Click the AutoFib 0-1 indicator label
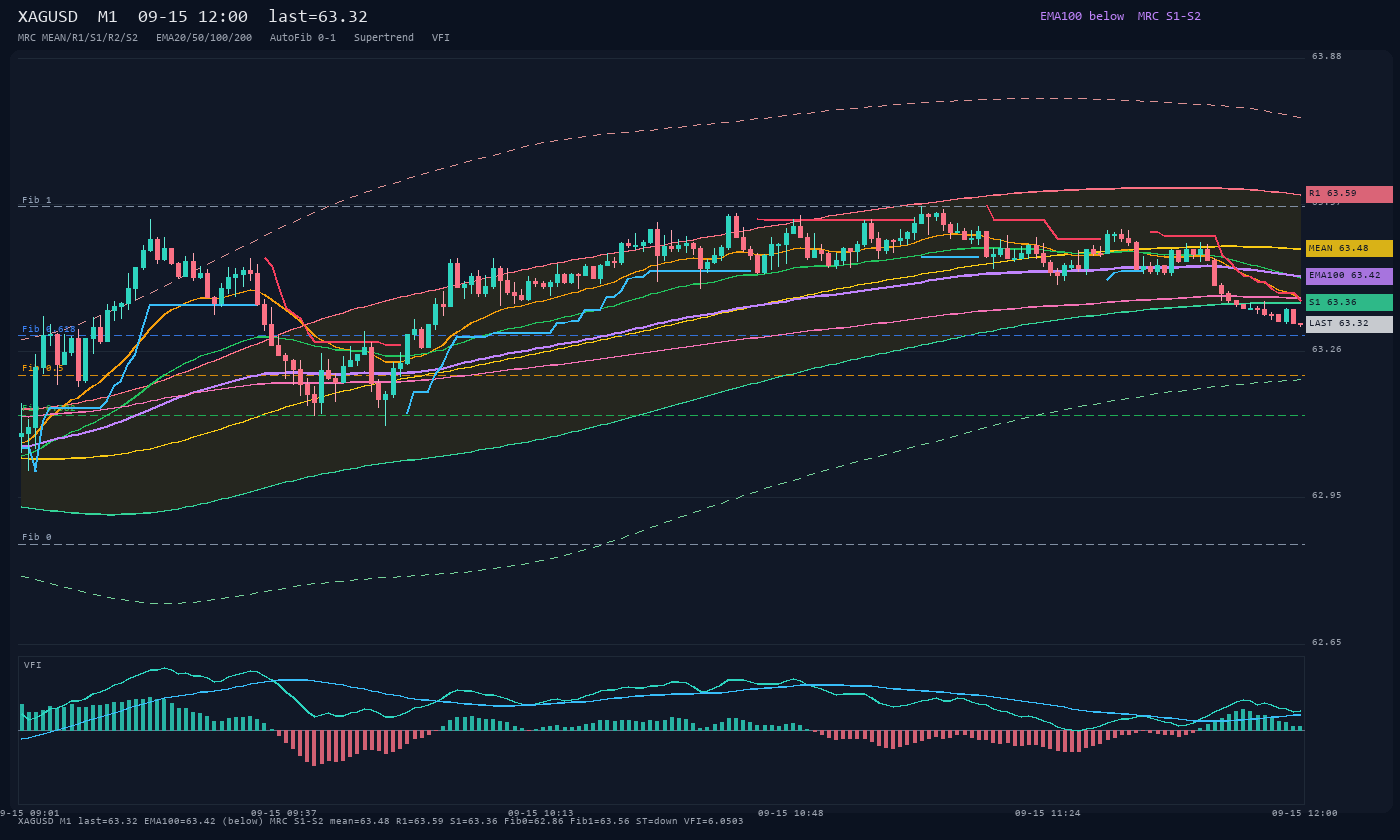 [303, 38]
